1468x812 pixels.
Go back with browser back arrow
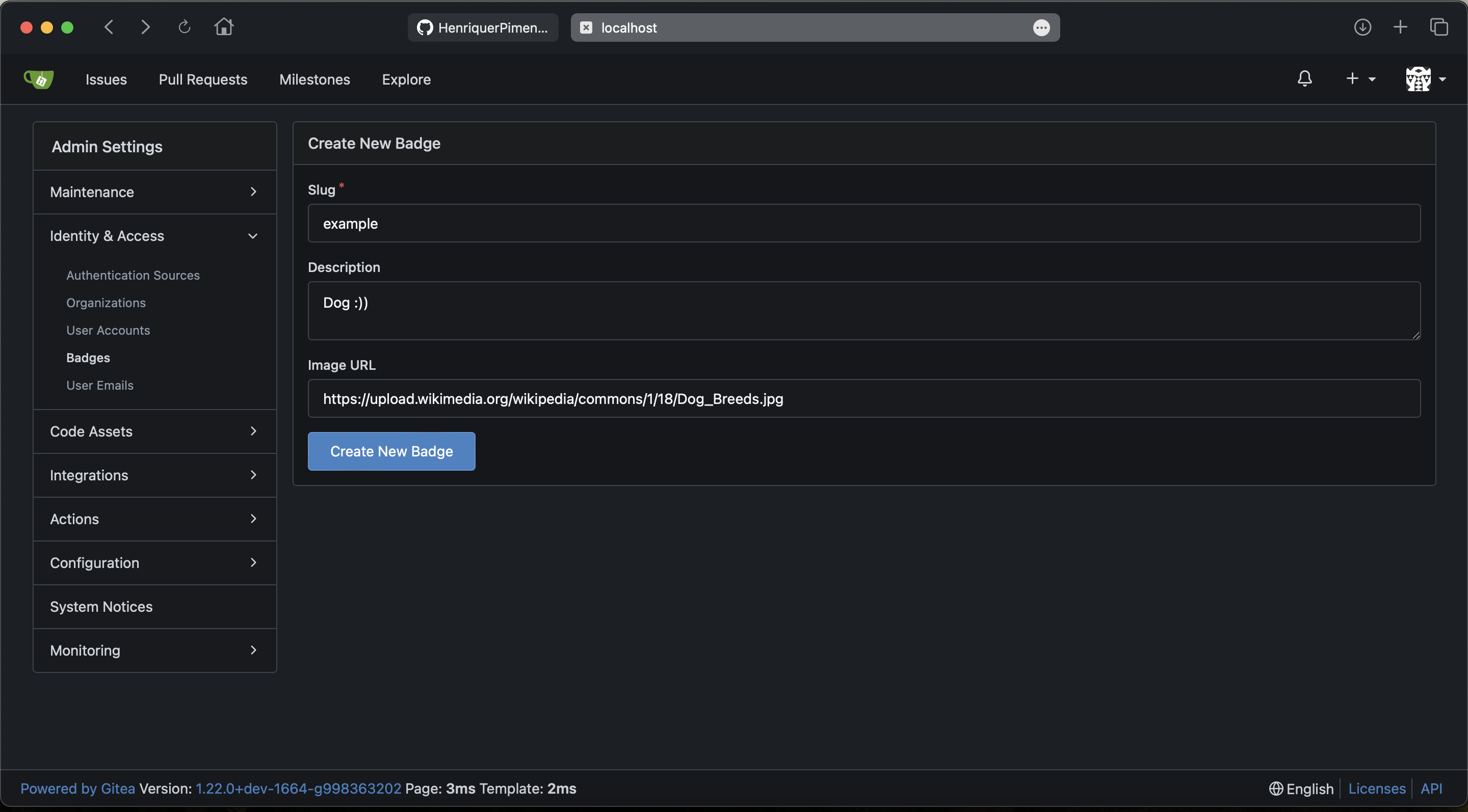110,27
